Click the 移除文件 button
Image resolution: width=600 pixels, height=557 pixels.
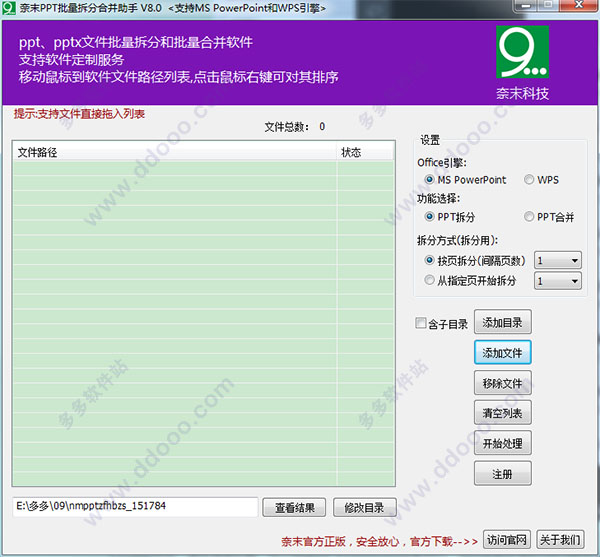[x=502, y=383]
